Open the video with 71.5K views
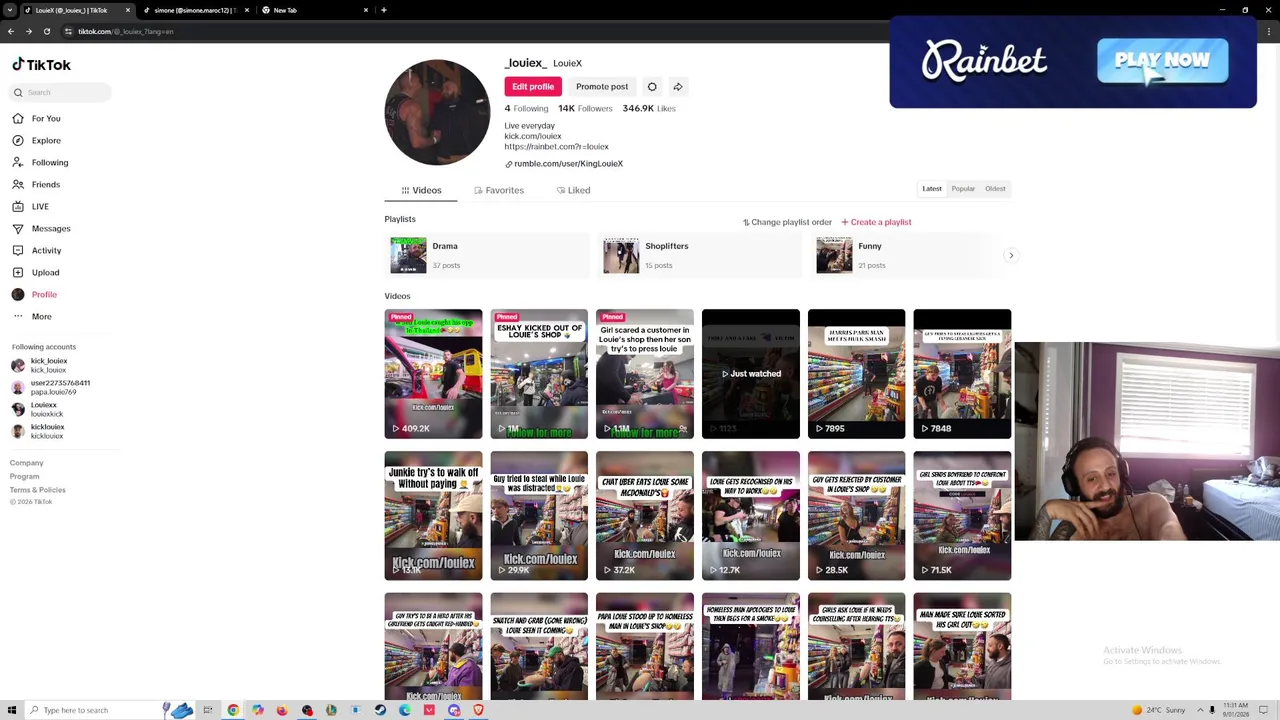 [x=962, y=516]
